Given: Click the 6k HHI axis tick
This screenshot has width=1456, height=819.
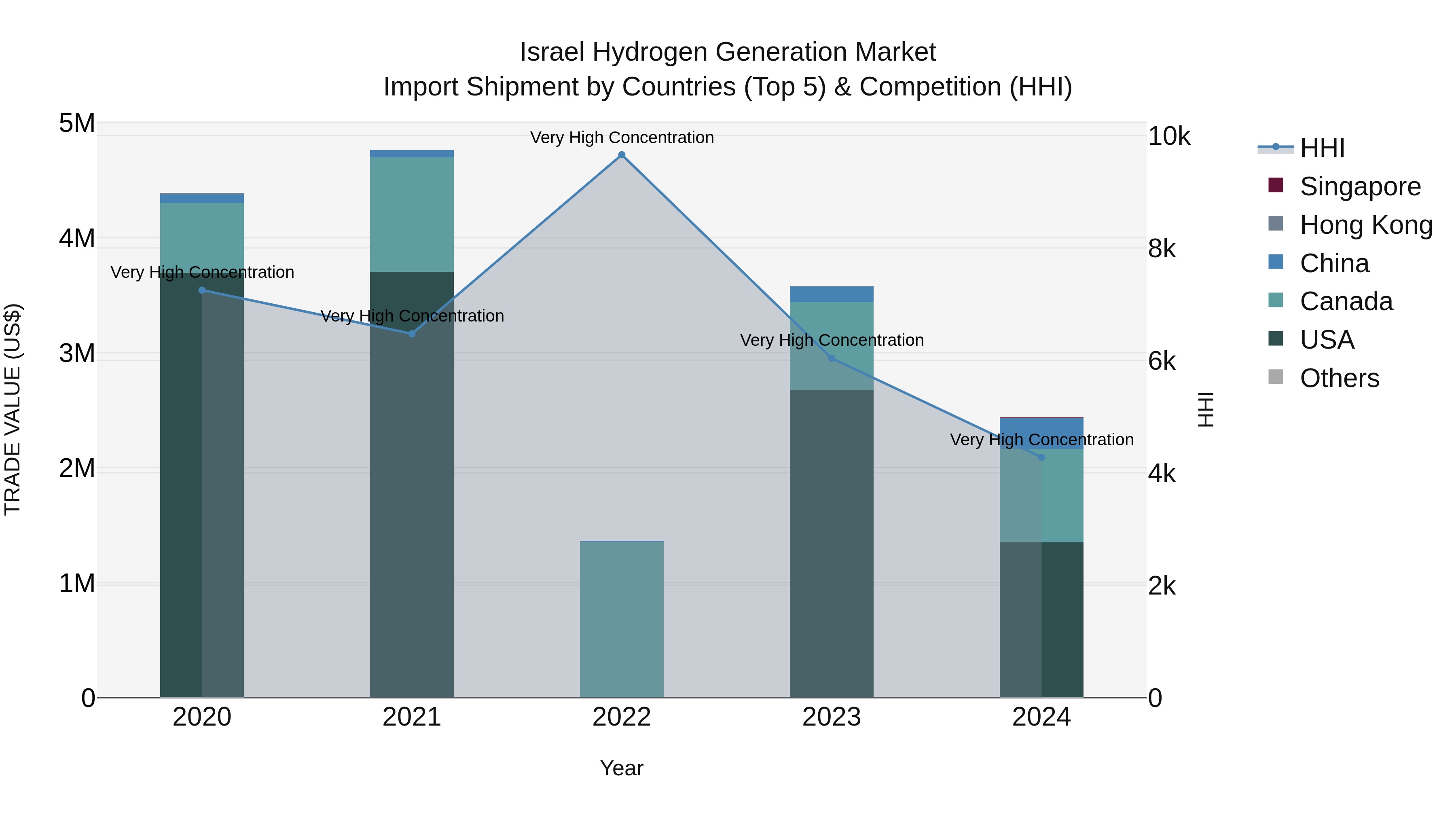Looking at the screenshot, I should coord(1162,361).
